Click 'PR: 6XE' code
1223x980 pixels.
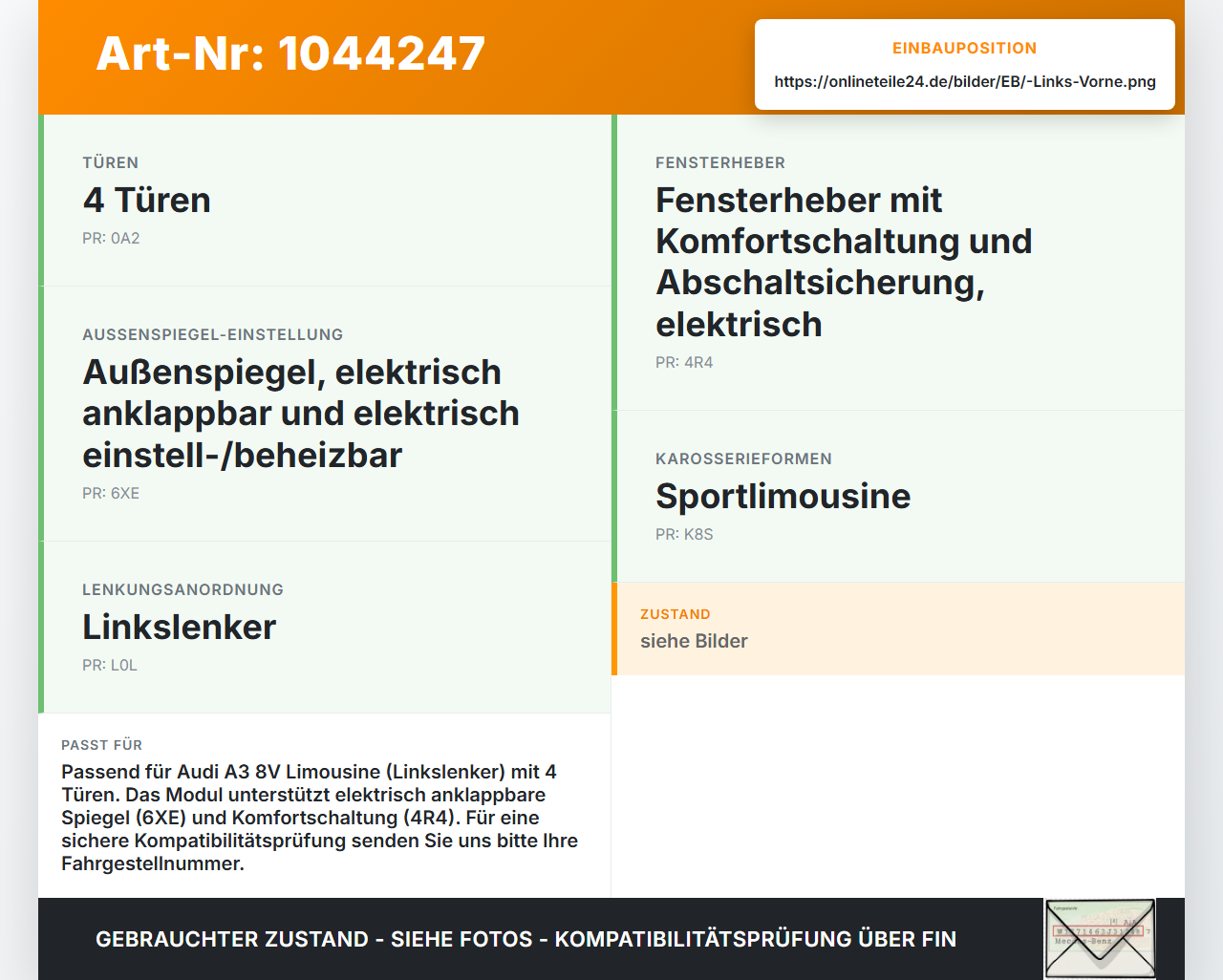pyautogui.click(x=111, y=493)
